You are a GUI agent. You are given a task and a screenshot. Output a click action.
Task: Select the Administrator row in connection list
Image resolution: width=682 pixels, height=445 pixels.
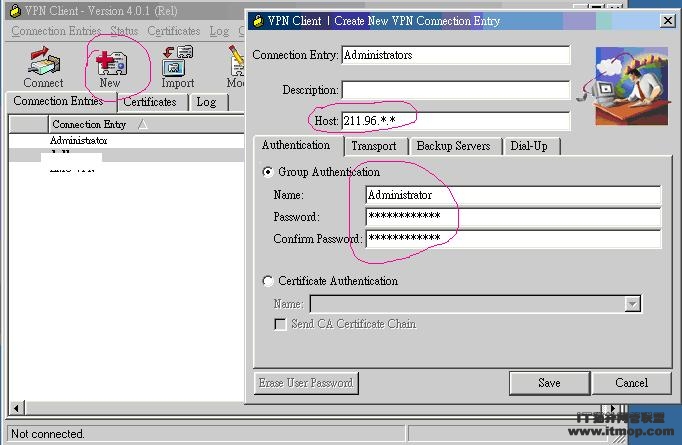tap(126, 141)
